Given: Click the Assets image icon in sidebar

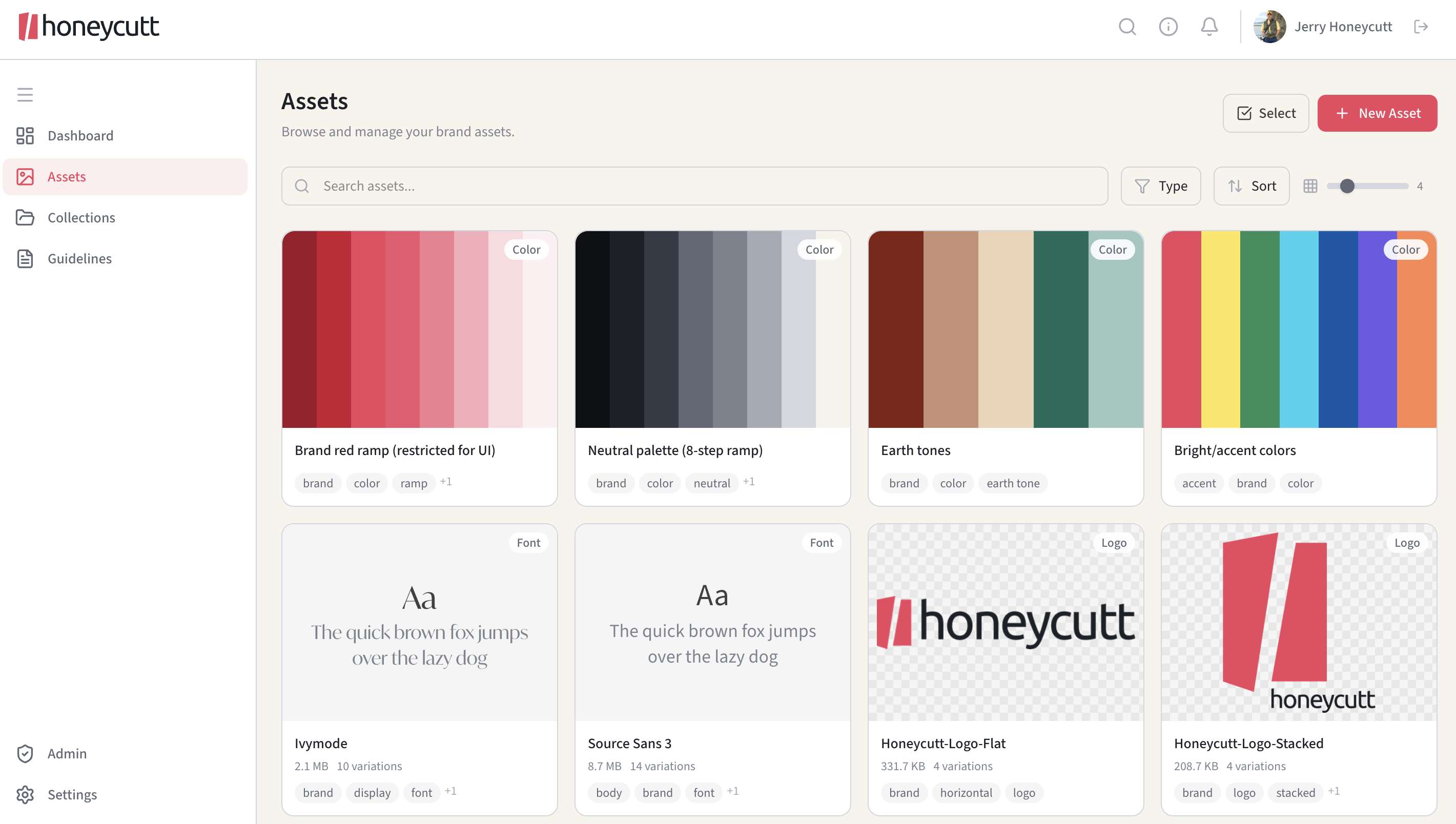Looking at the screenshot, I should pos(25,177).
